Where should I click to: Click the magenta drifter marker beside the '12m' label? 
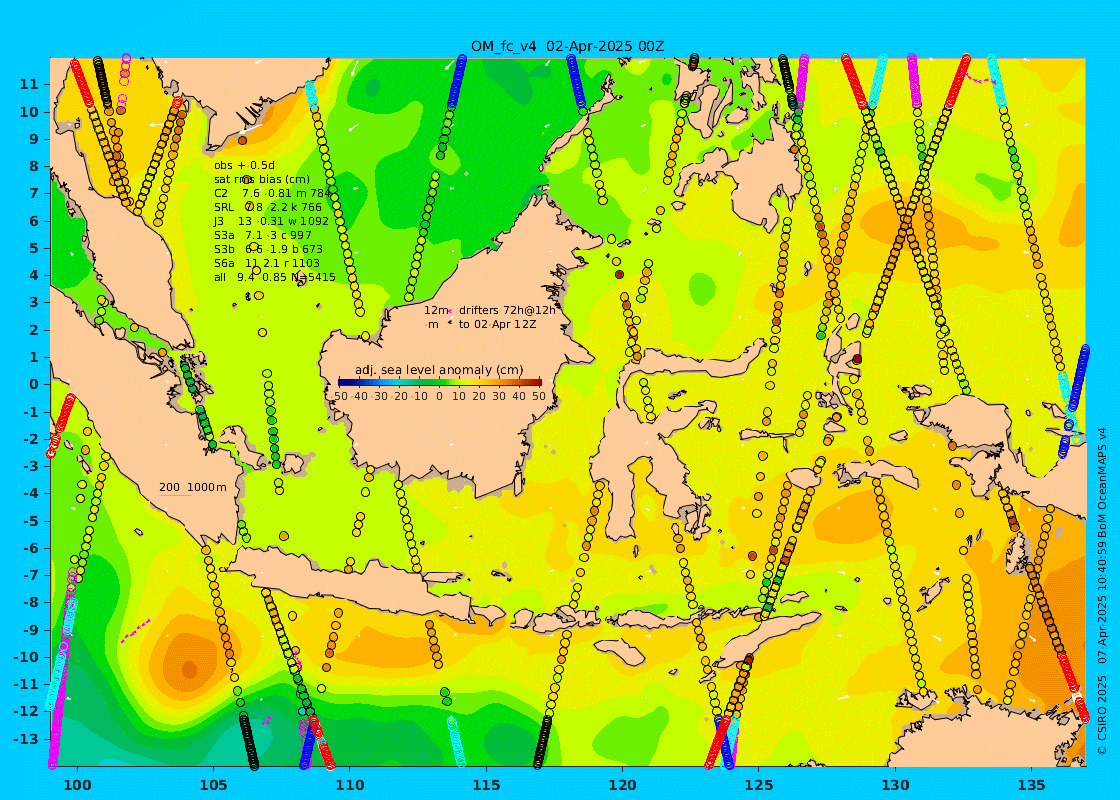451,311
